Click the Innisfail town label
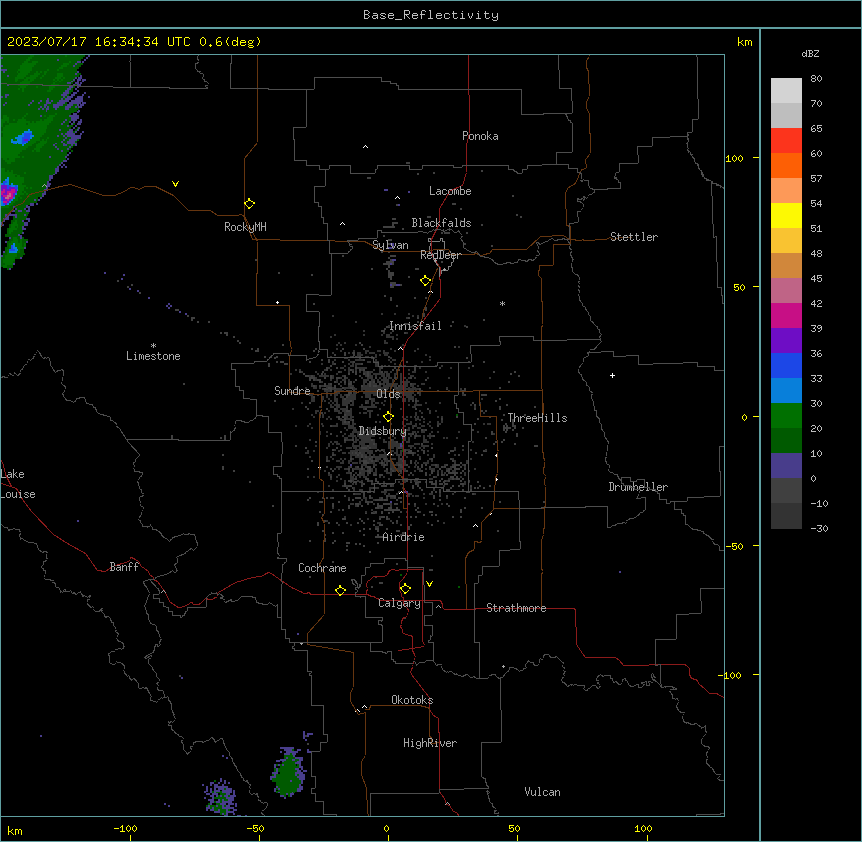 pos(415,326)
